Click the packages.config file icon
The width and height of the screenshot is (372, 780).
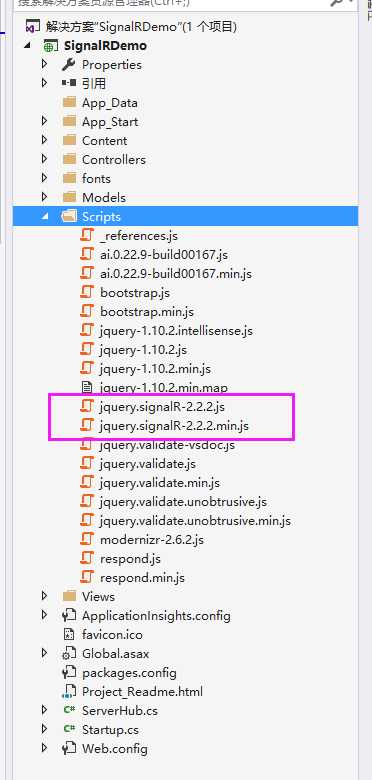pos(69,673)
